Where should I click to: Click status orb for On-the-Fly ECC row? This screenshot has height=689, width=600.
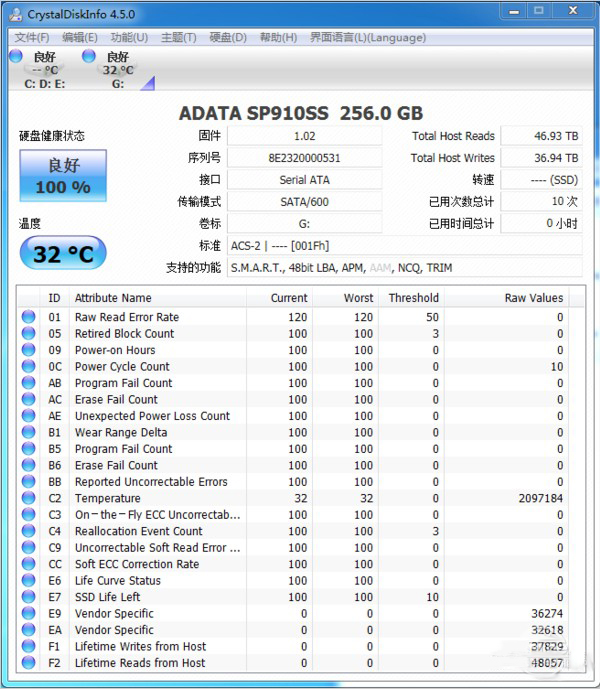pos(29,514)
